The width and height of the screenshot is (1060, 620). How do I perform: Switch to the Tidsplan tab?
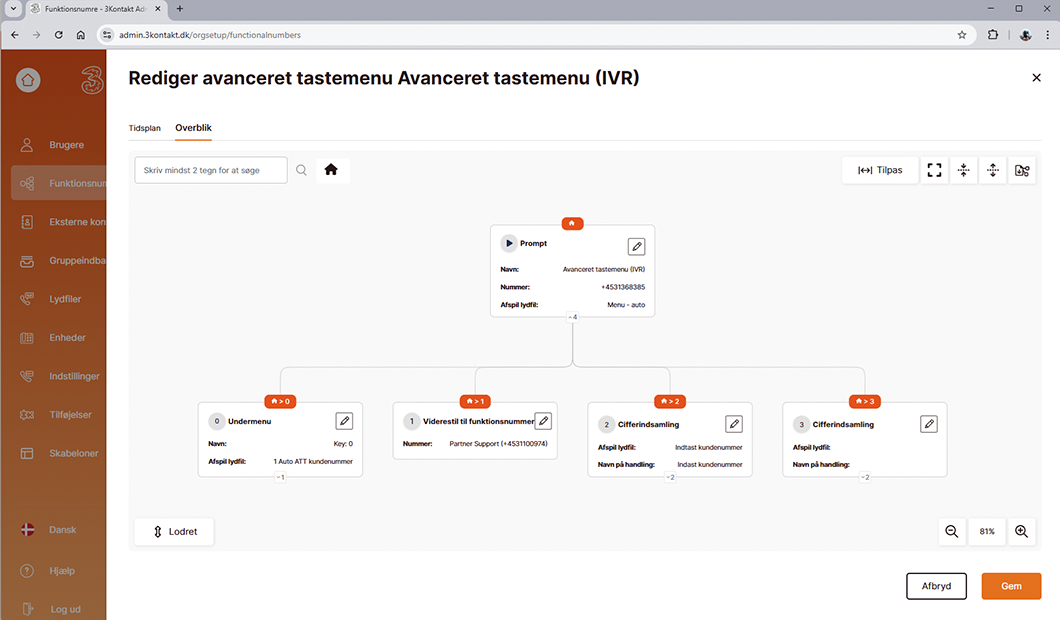tap(144, 128)
